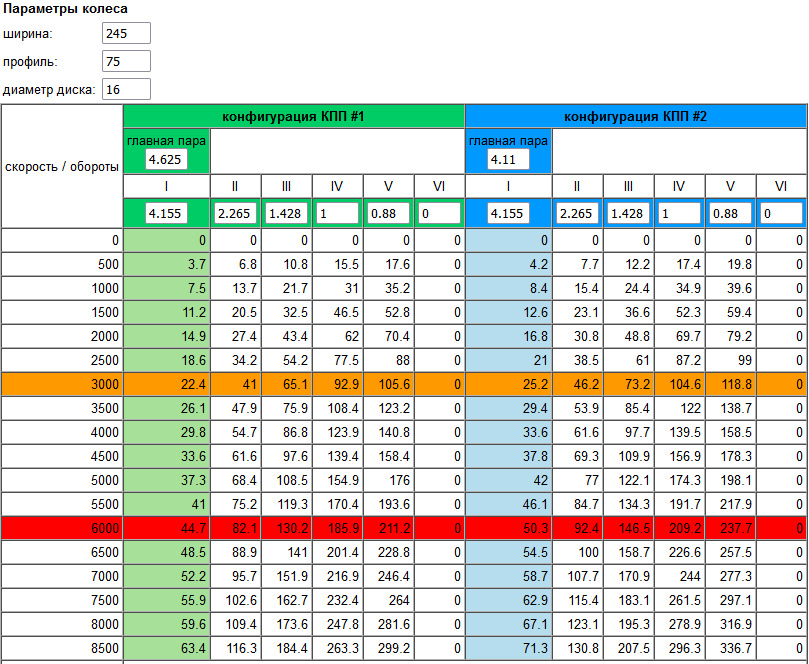Select gear II ratio 2.265 in КПП #2

coord(577,213)
